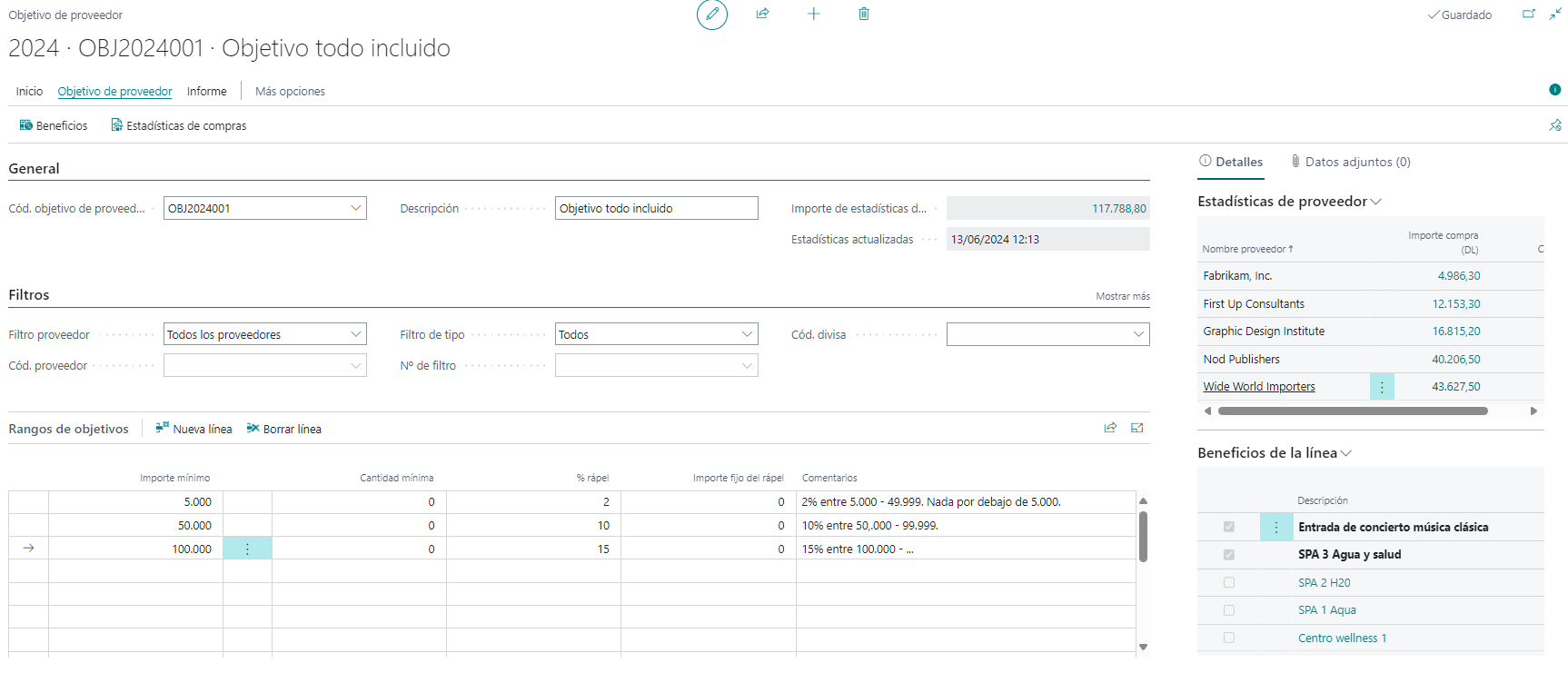Click Graphic Design Institute amount 16.815,20
Image resolution: width=1568 pixels, height=673 pixels.
coord(1456,332)
